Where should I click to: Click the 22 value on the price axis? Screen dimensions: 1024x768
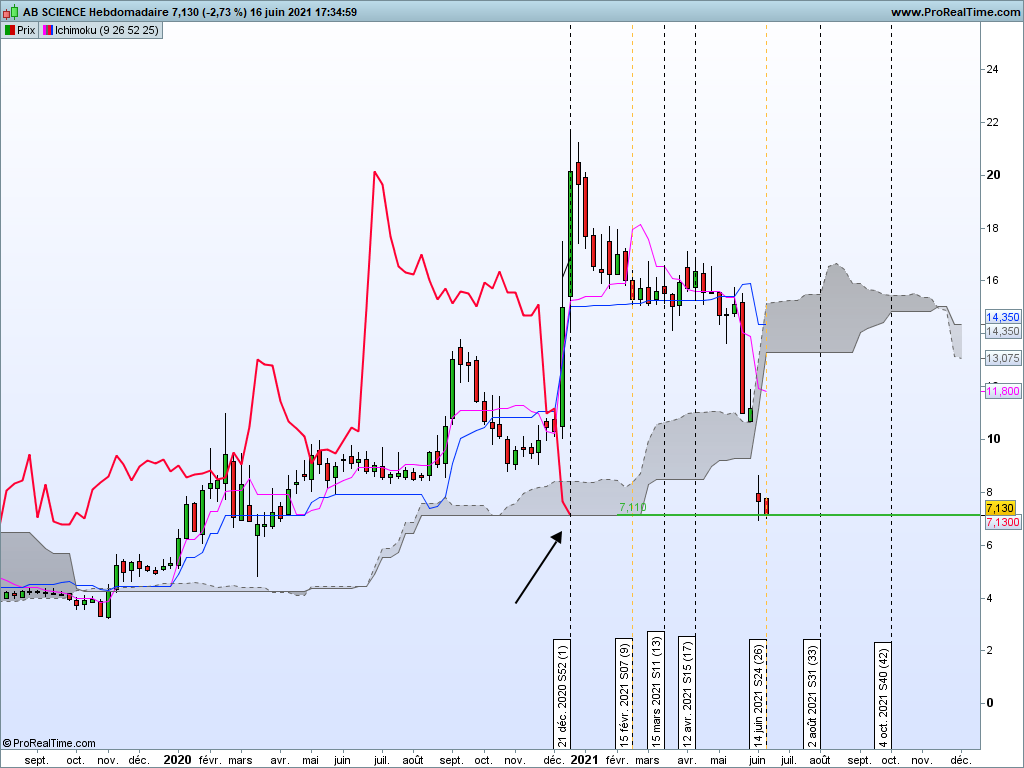[993, 122]
